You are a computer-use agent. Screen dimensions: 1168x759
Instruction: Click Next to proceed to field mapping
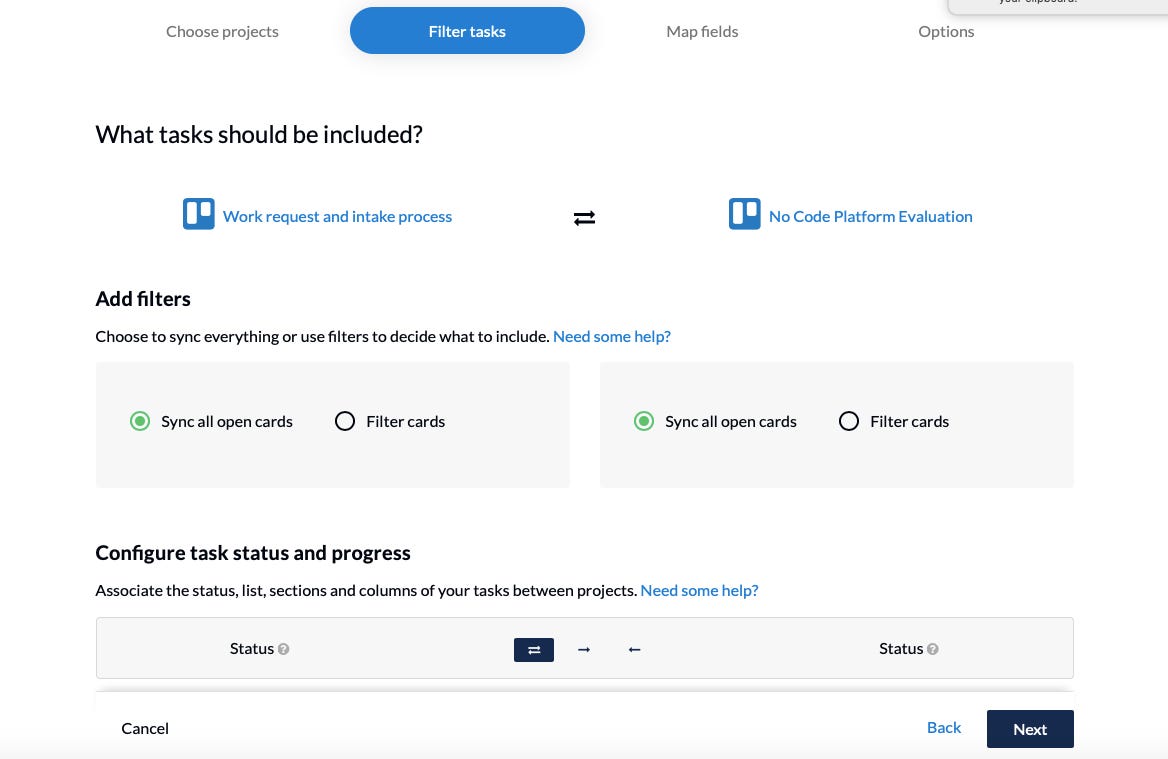coord(1030,728)
